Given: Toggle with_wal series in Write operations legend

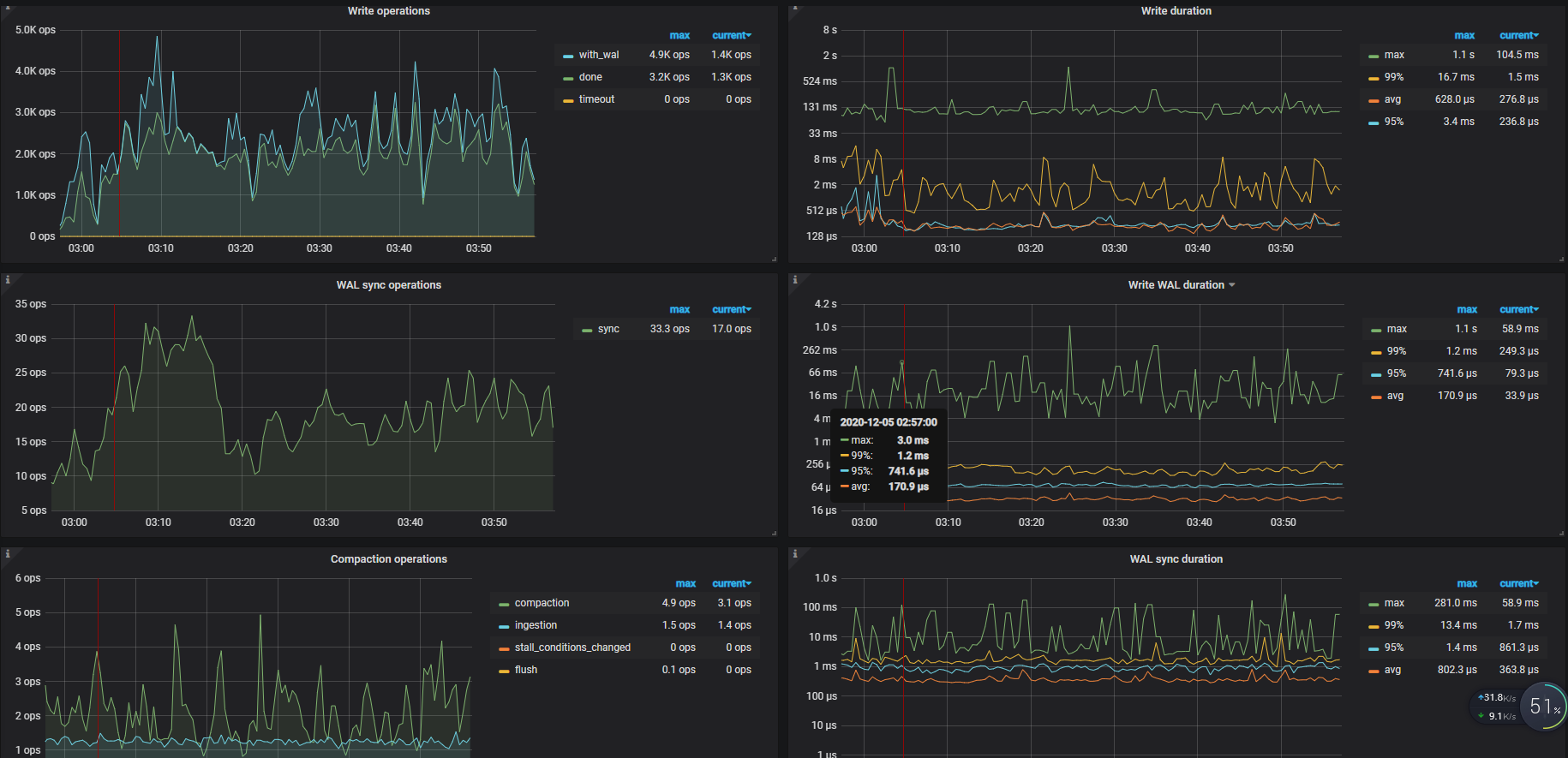Looking at the screenshot, I should 598,55.
